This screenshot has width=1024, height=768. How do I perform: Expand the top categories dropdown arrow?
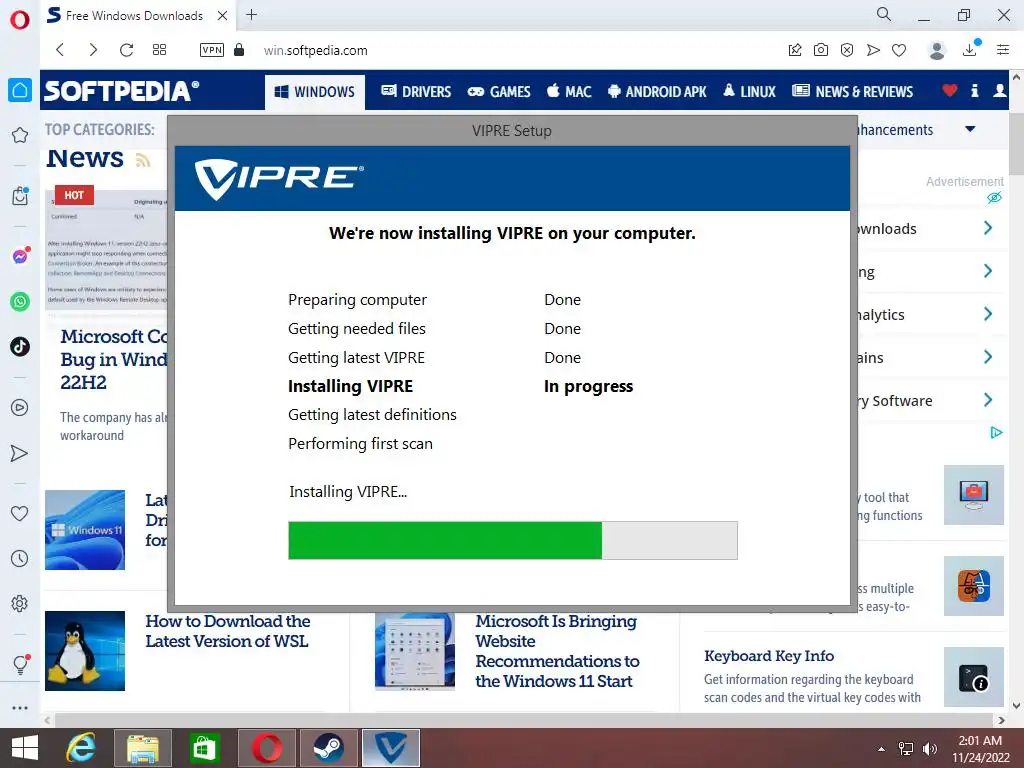(x=970, y=129)
